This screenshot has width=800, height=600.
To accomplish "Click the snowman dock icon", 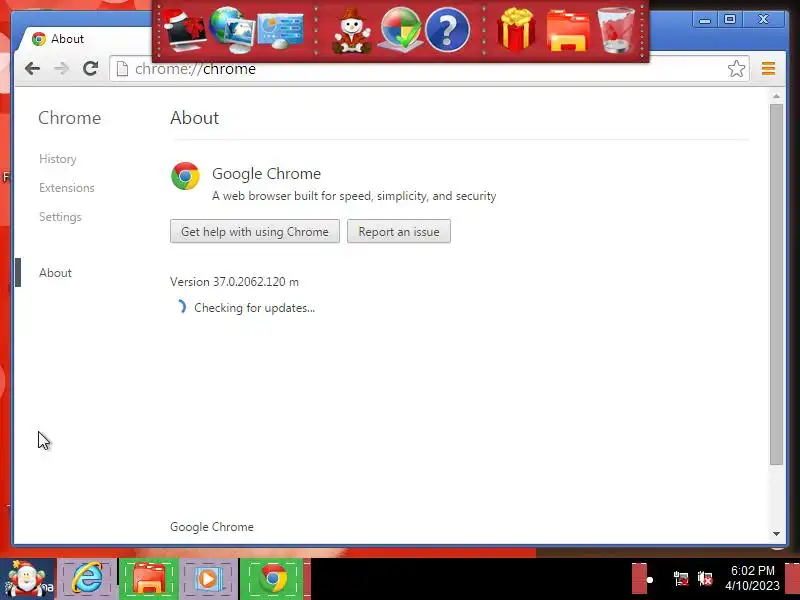I will point(352,31).
